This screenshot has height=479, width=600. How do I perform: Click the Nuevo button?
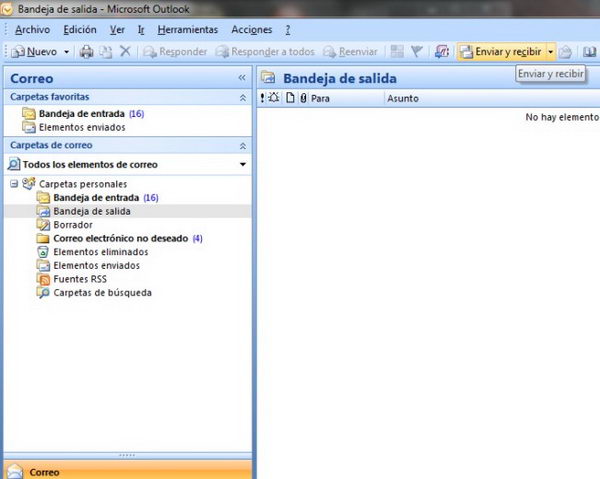34,52
